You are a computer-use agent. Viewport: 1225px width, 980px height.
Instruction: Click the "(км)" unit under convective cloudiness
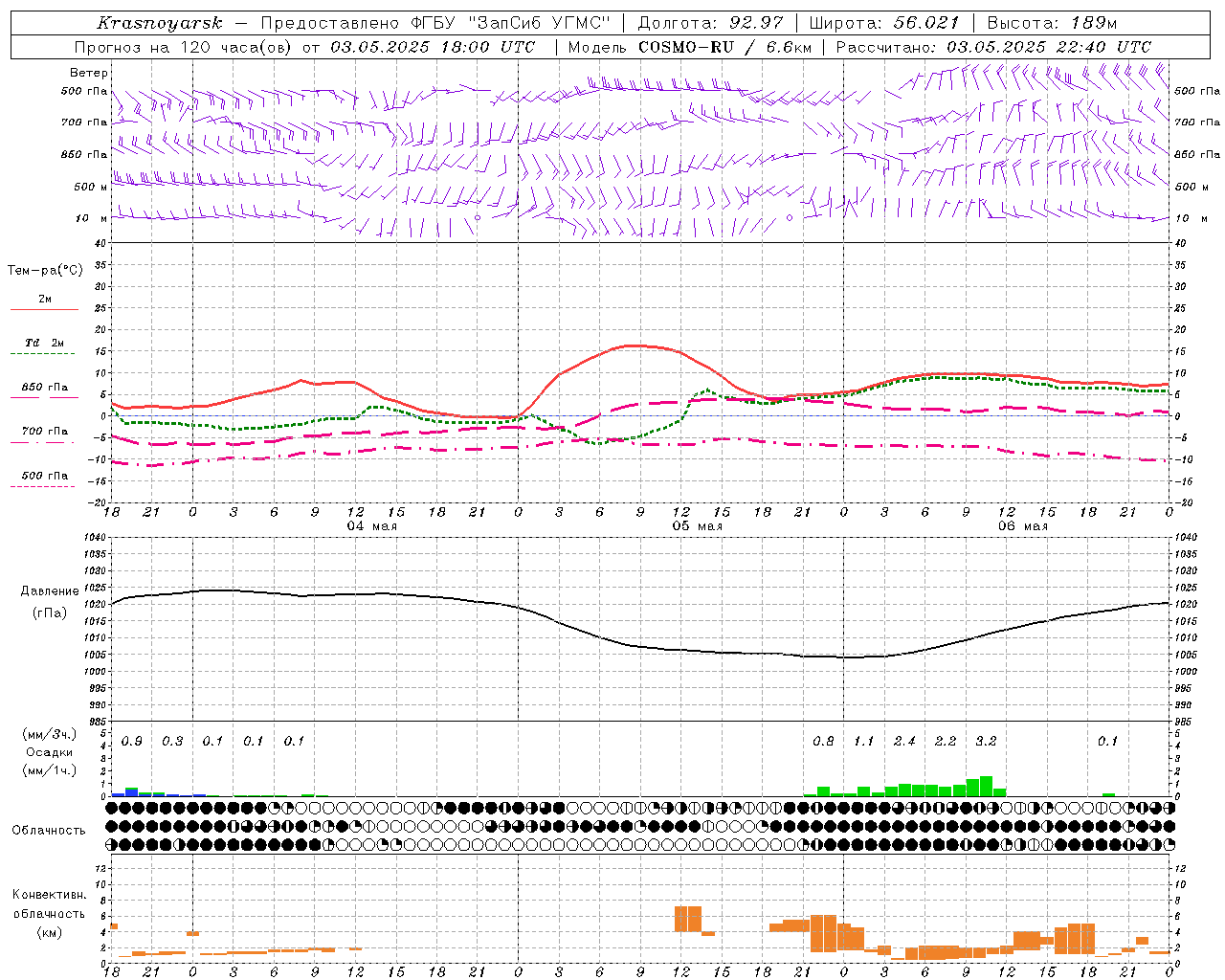50,932
